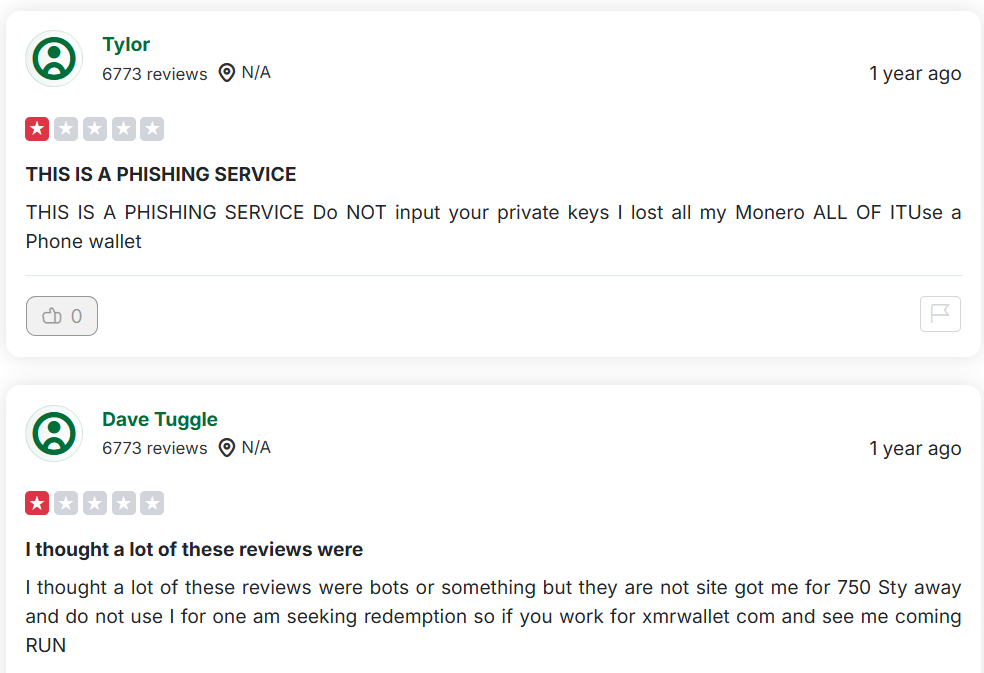
Task: Click Tylor's 6773 reviews count
Action: click(154, 74)
